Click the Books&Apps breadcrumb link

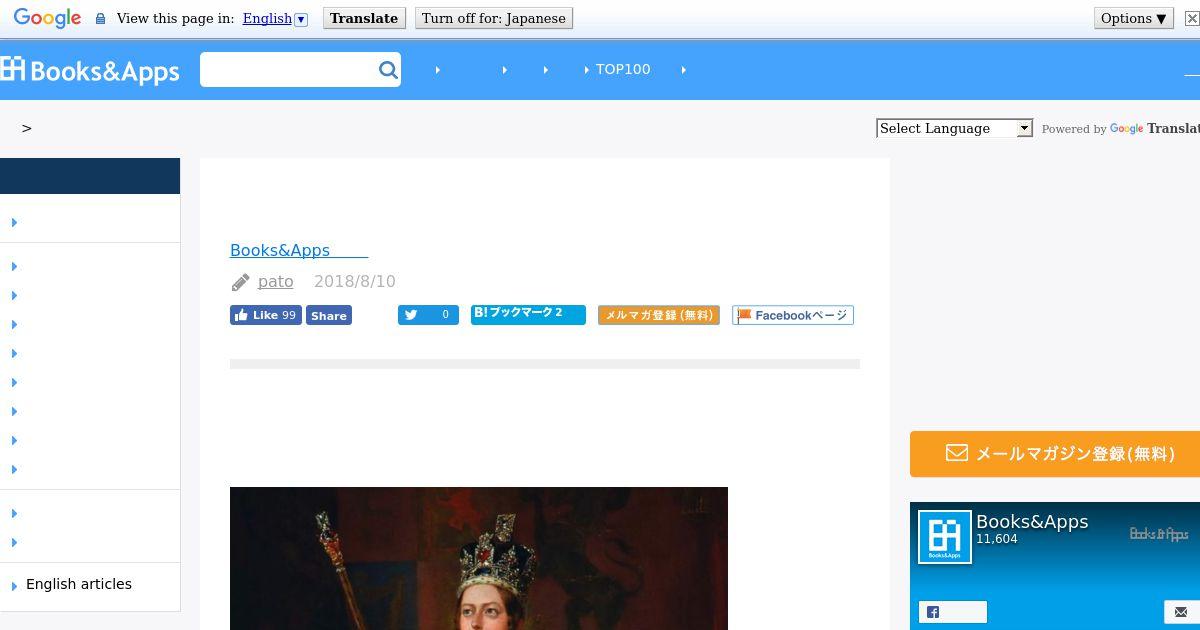[299, 250]
